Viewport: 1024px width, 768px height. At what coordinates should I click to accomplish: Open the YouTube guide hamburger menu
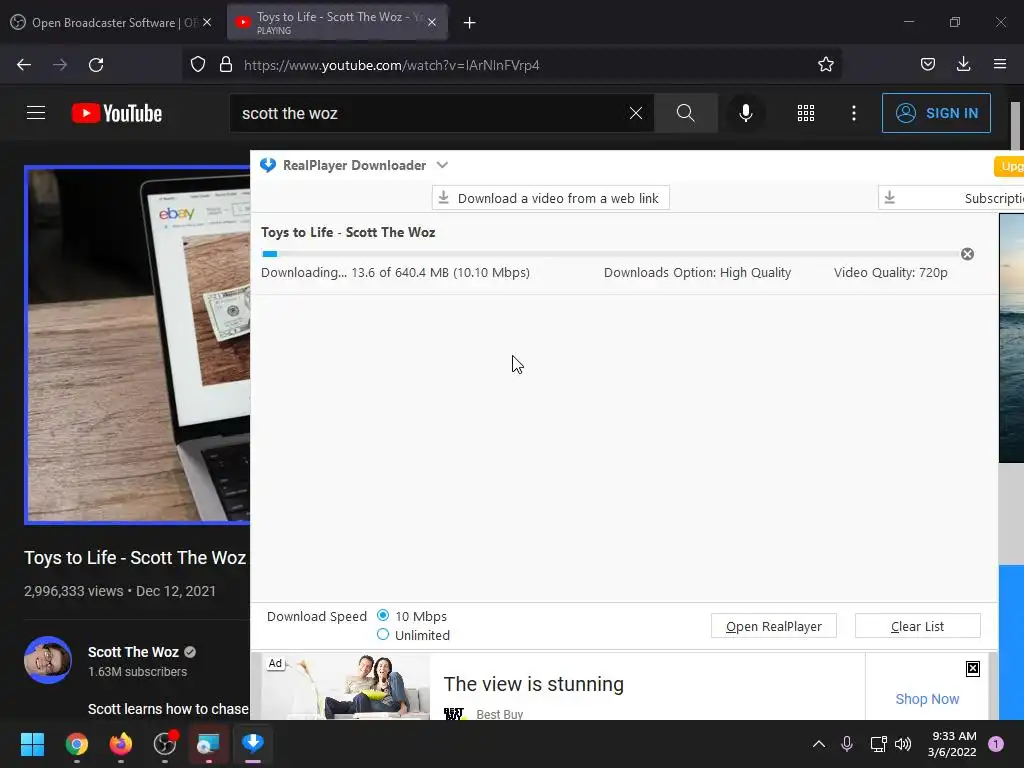36,113
